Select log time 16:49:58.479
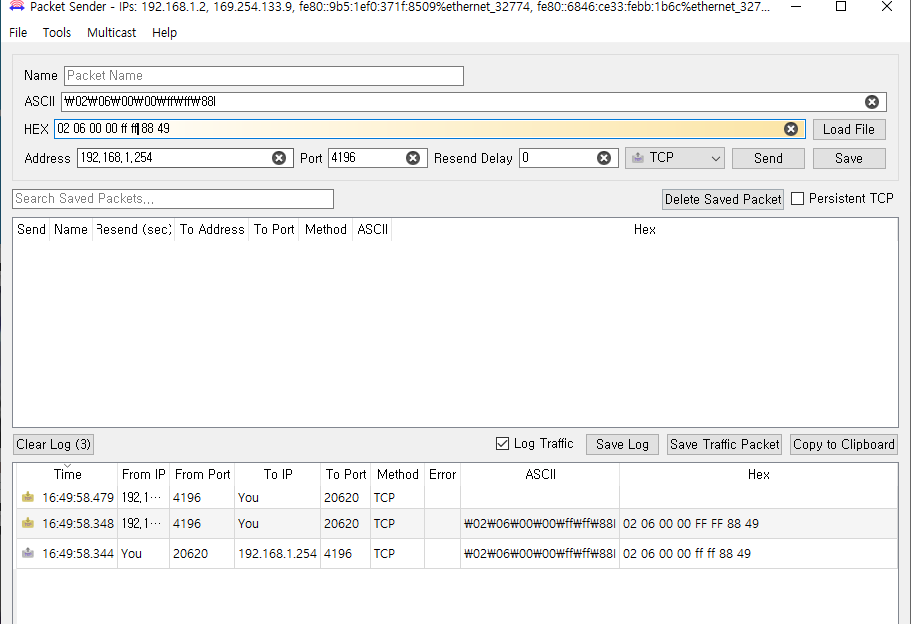The height and width of the screenshot is (624, 911). (78, 498)
